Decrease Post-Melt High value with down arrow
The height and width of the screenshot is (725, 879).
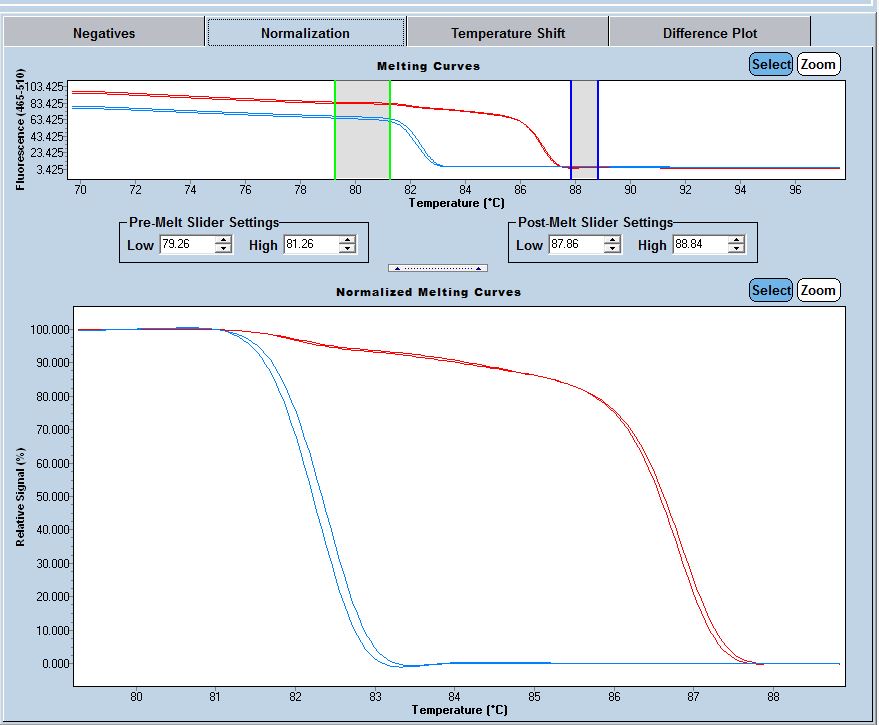(736, 249)
